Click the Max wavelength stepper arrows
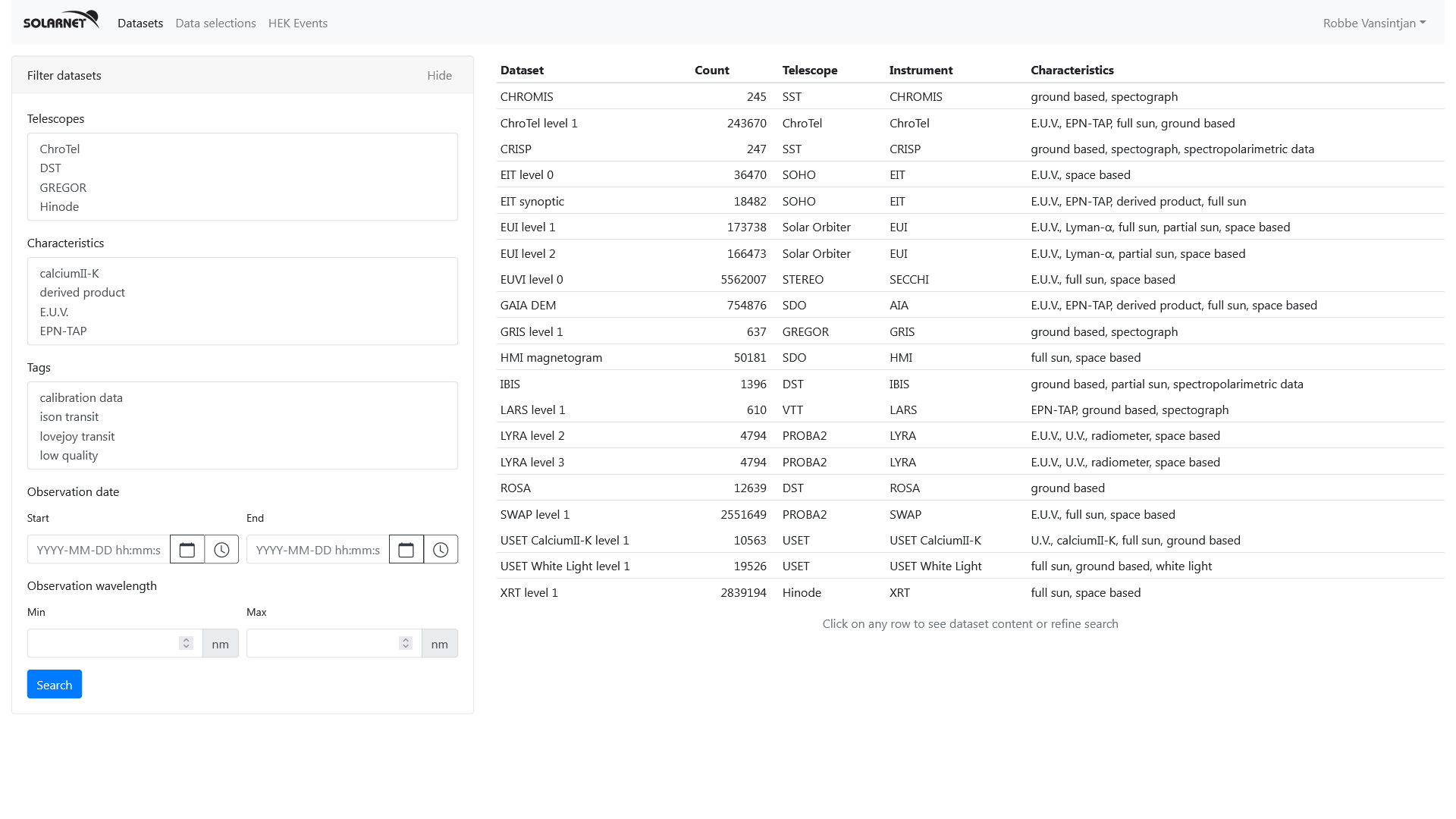This screenshot has width=1456, height=819. pyautogui.click(x=406, y=643)
